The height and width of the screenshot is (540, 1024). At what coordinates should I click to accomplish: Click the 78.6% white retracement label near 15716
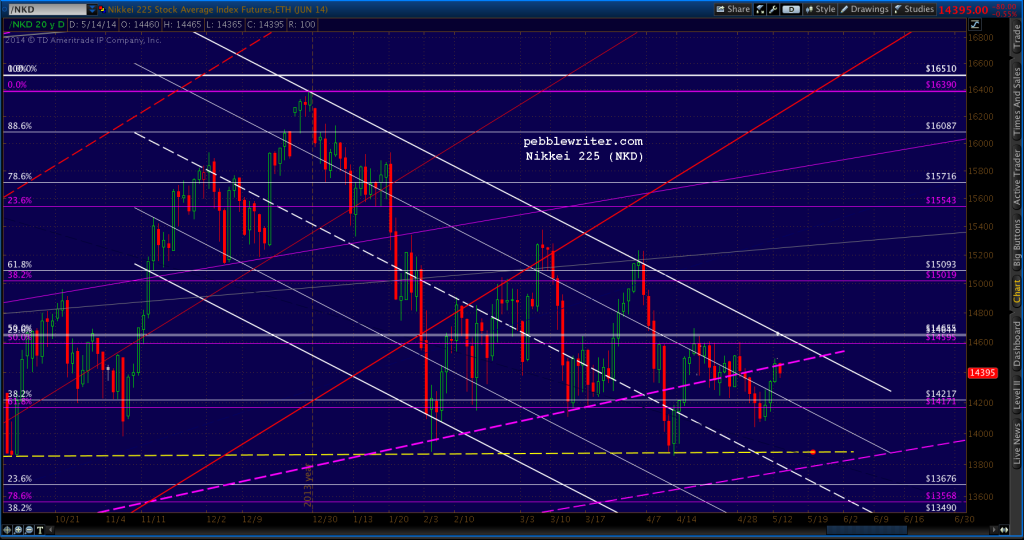20,176
